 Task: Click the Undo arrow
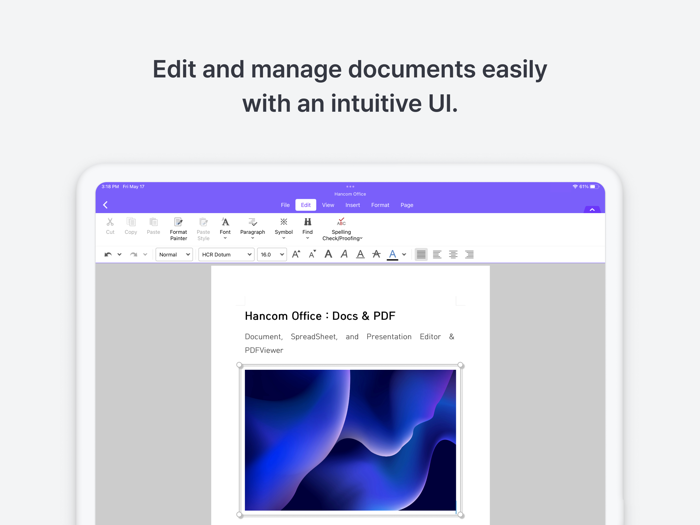[108, 254]
